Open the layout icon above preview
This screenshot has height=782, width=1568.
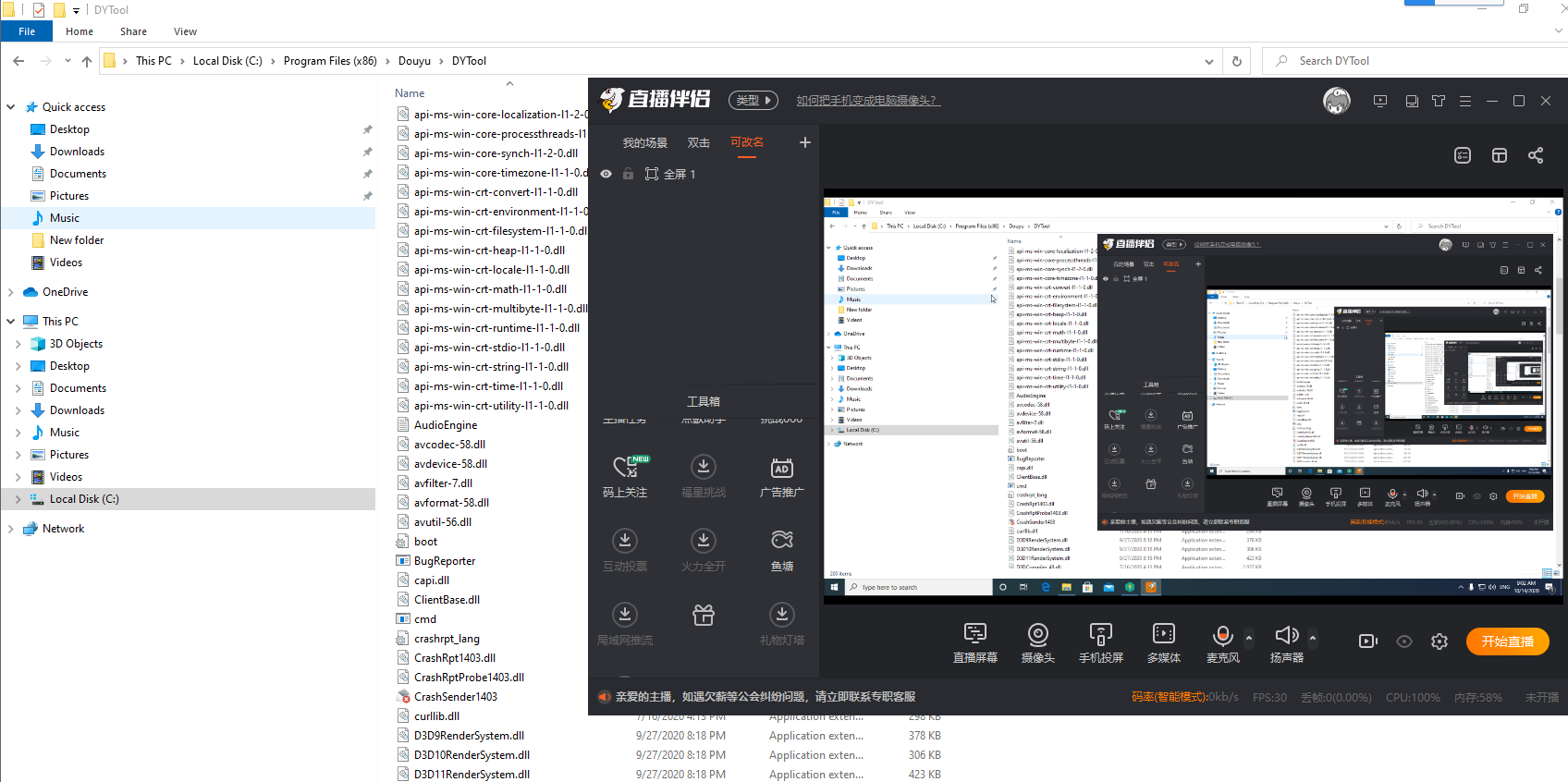click(1500, 155)
